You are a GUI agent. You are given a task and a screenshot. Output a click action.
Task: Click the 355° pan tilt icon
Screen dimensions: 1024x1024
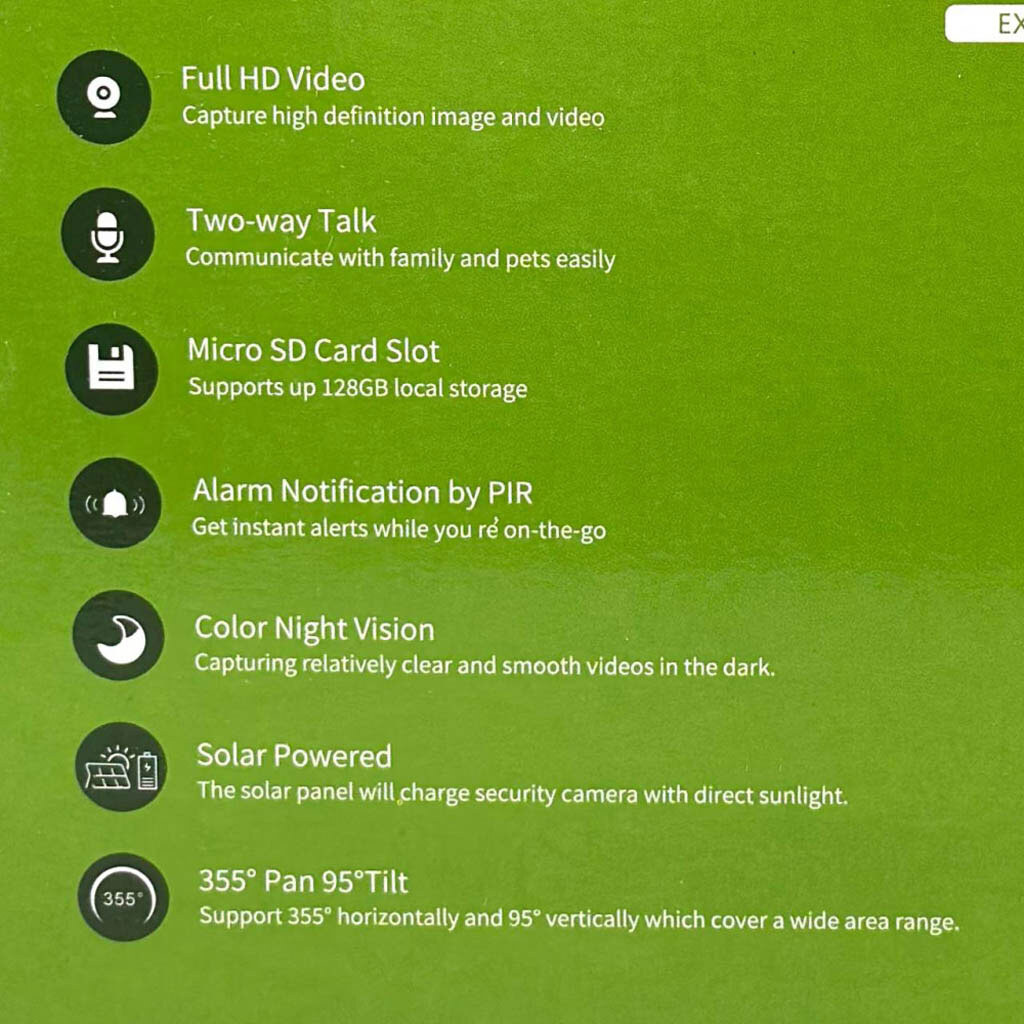click(123, 897)
